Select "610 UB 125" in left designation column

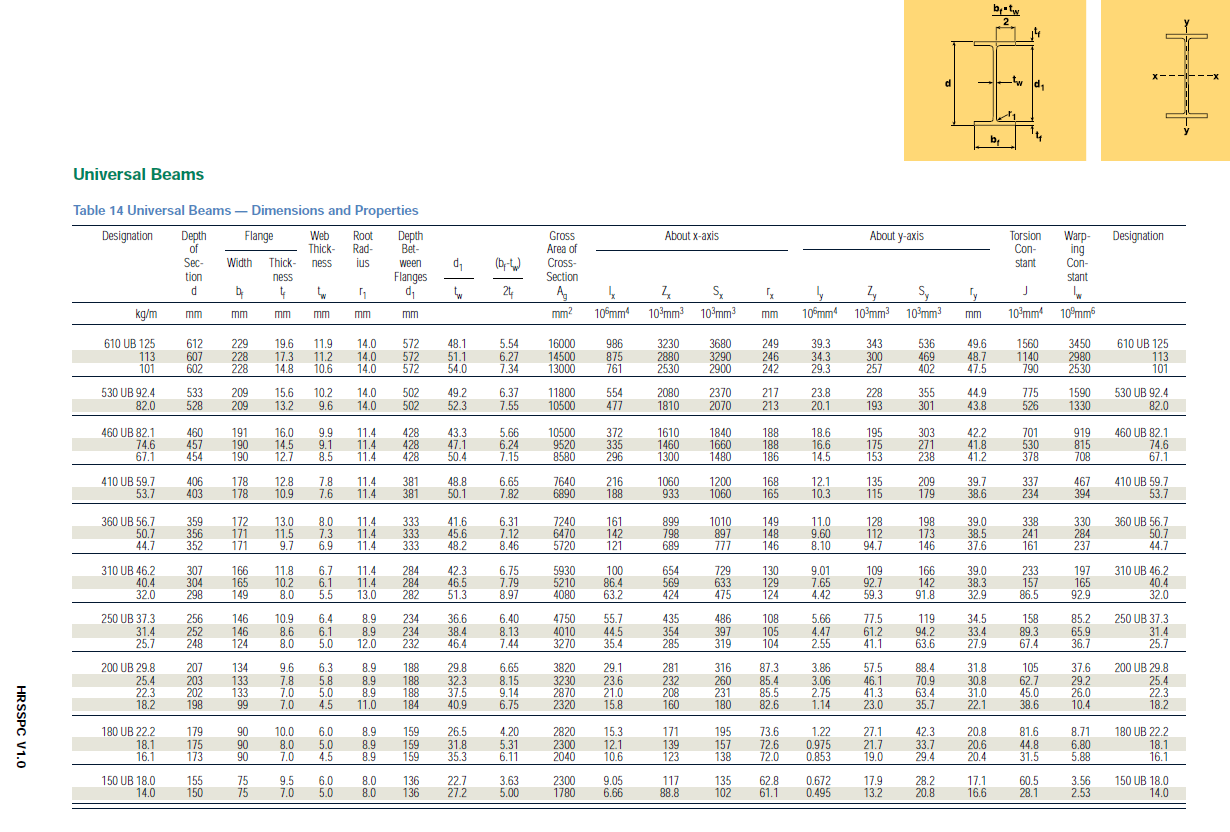(x=131, y=344)
